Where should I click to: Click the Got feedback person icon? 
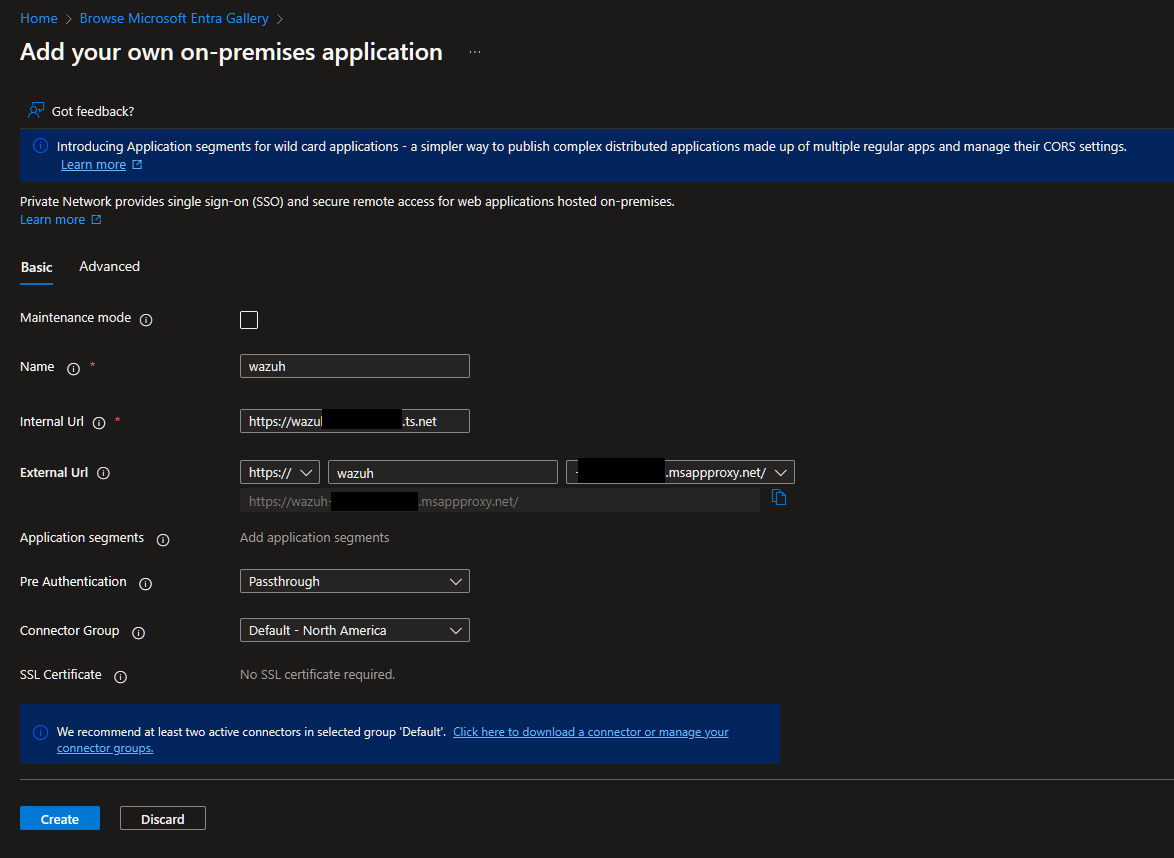36,111
